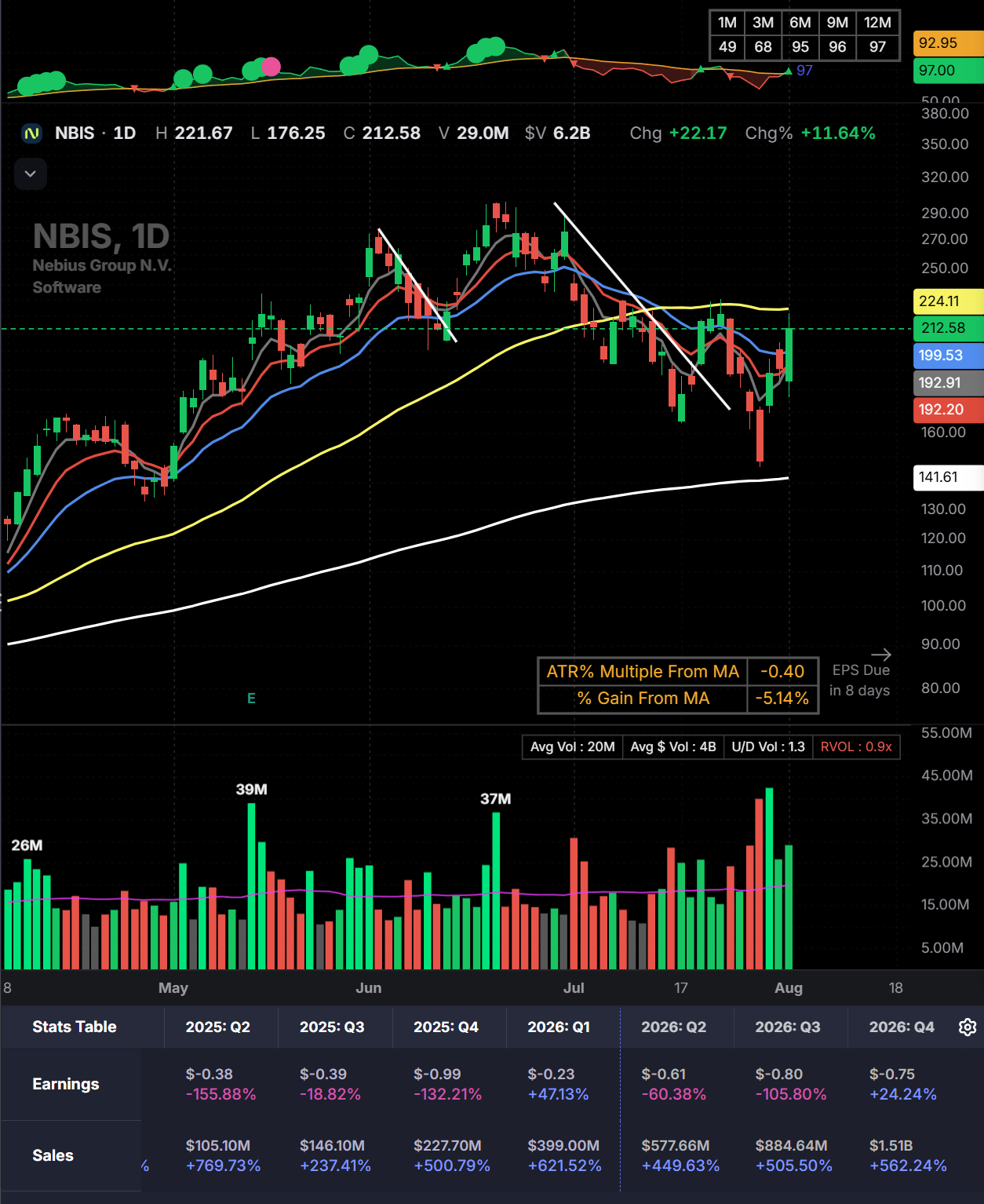The image size is (984, 1204).
Task: Click the +769.73% sales growth cell
Action: (x=223, y=1166)
